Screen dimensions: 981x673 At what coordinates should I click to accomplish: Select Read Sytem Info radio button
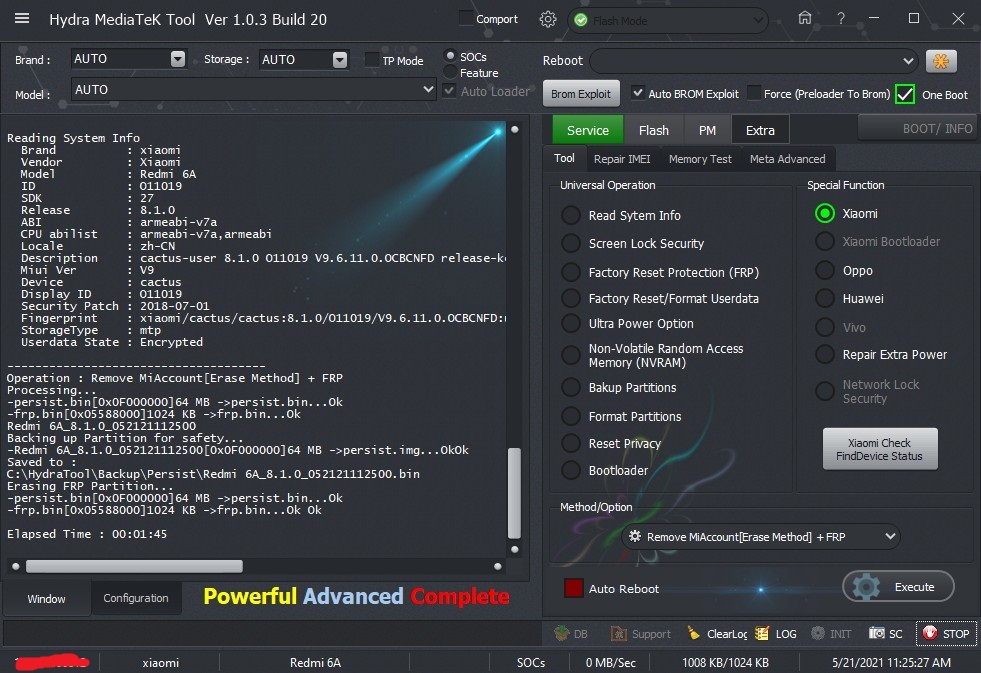571,215
